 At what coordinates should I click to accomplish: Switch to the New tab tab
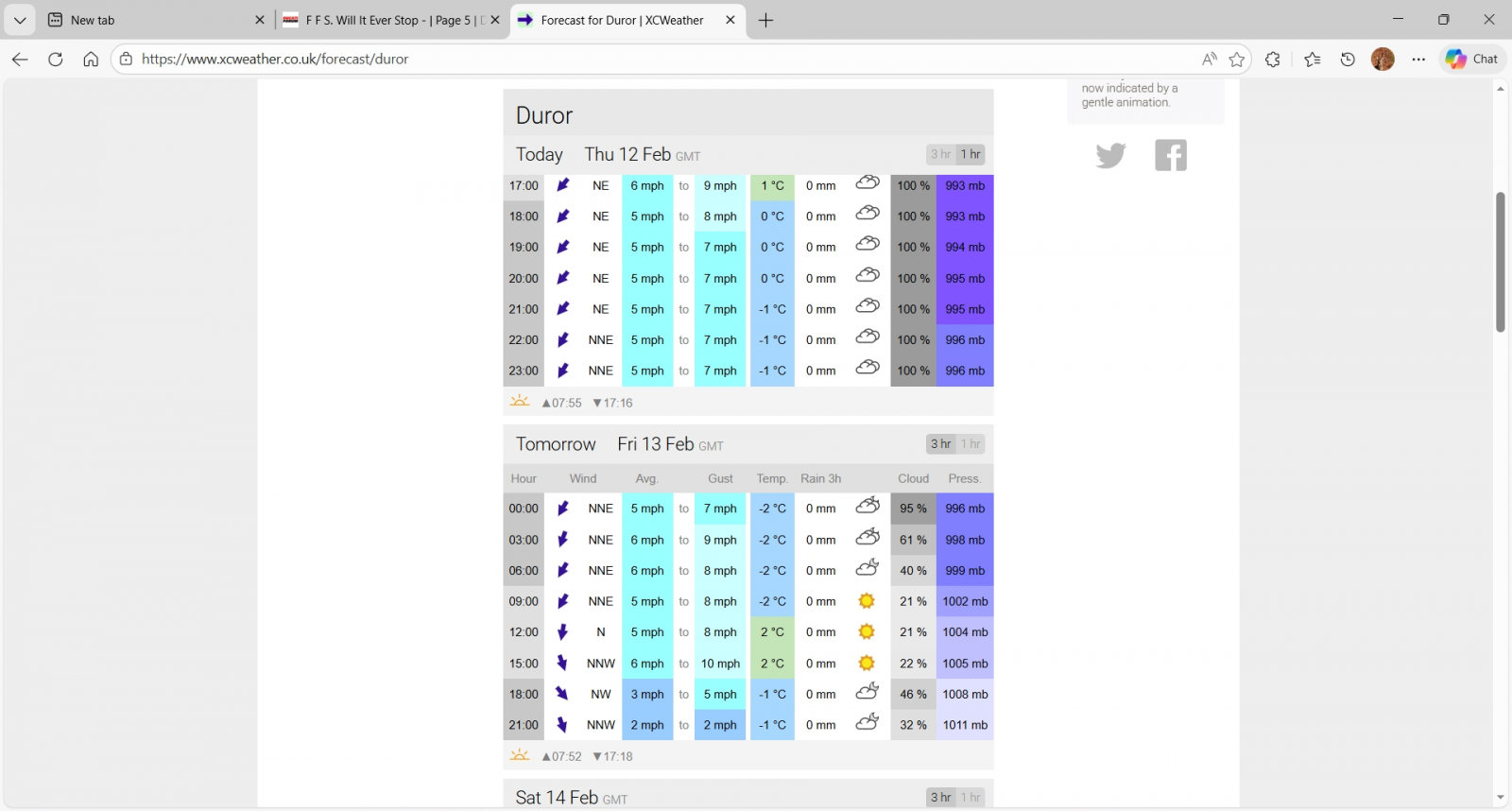point(151,20)
